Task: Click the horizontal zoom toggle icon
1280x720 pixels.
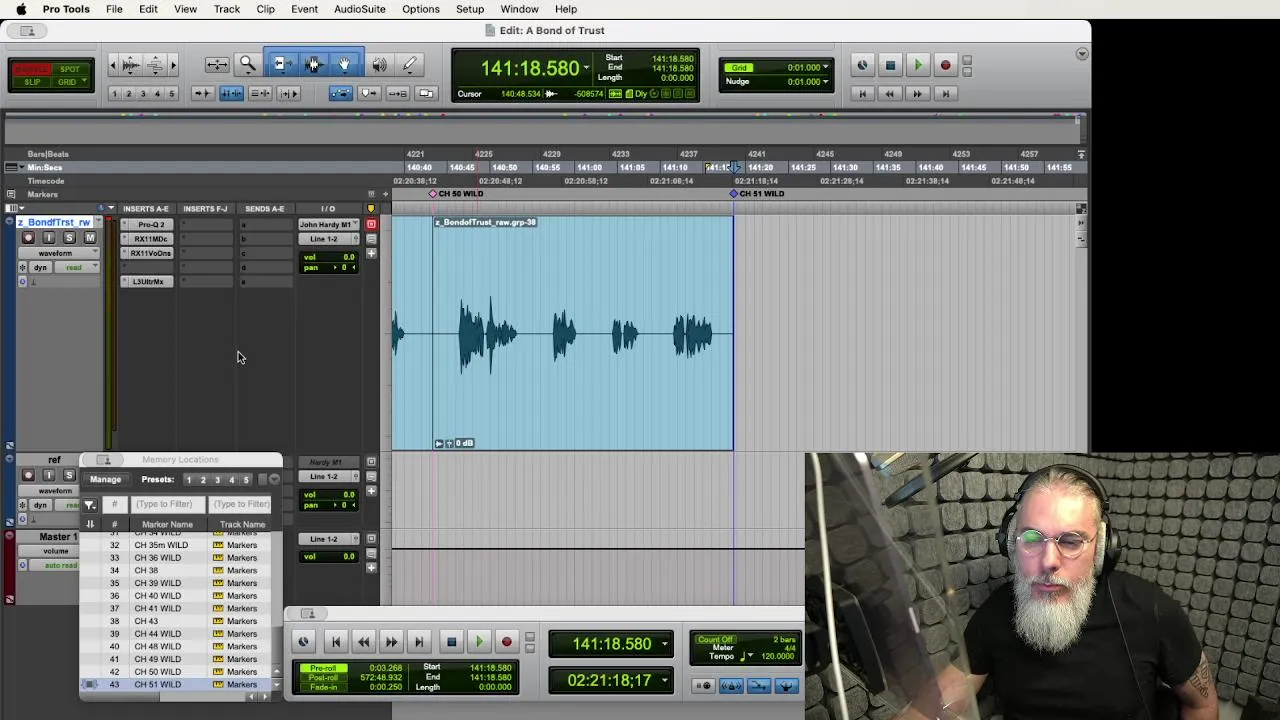Action: (217, 65)
